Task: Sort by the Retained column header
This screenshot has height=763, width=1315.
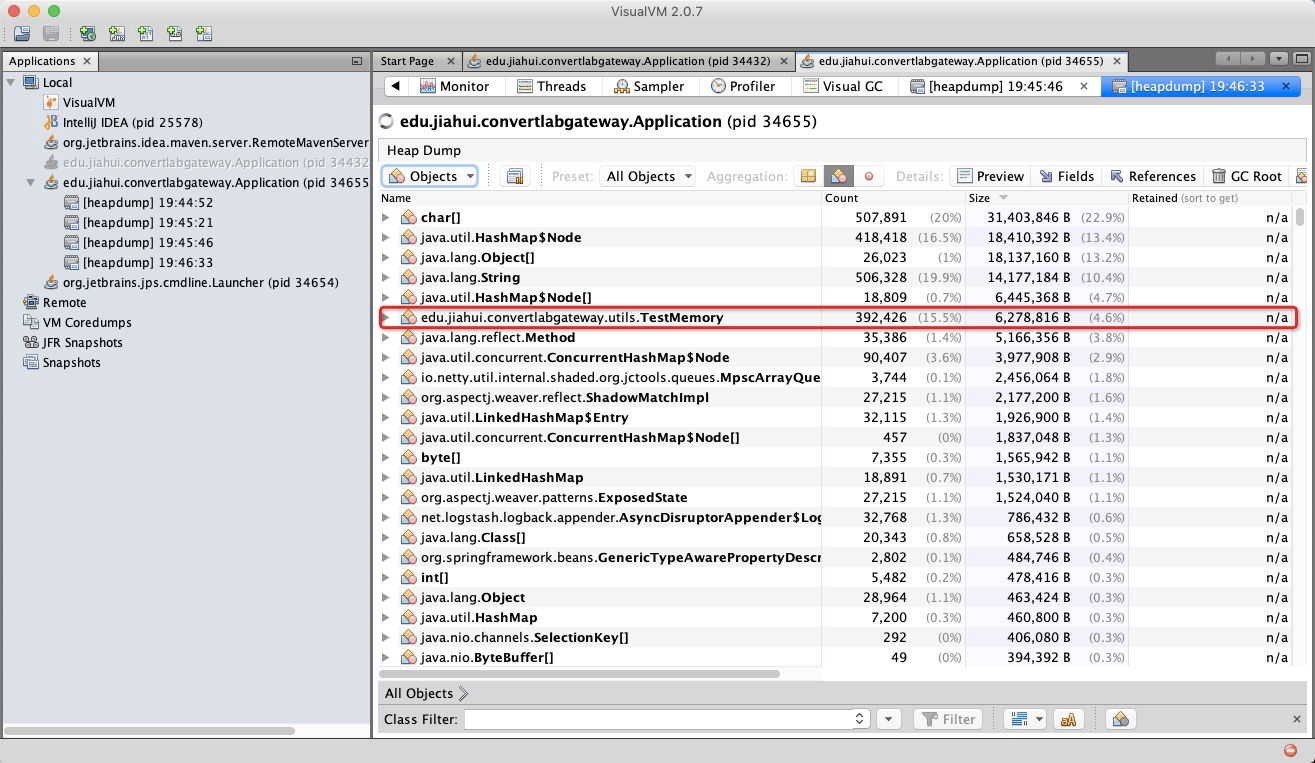Action: (1210, 198)
